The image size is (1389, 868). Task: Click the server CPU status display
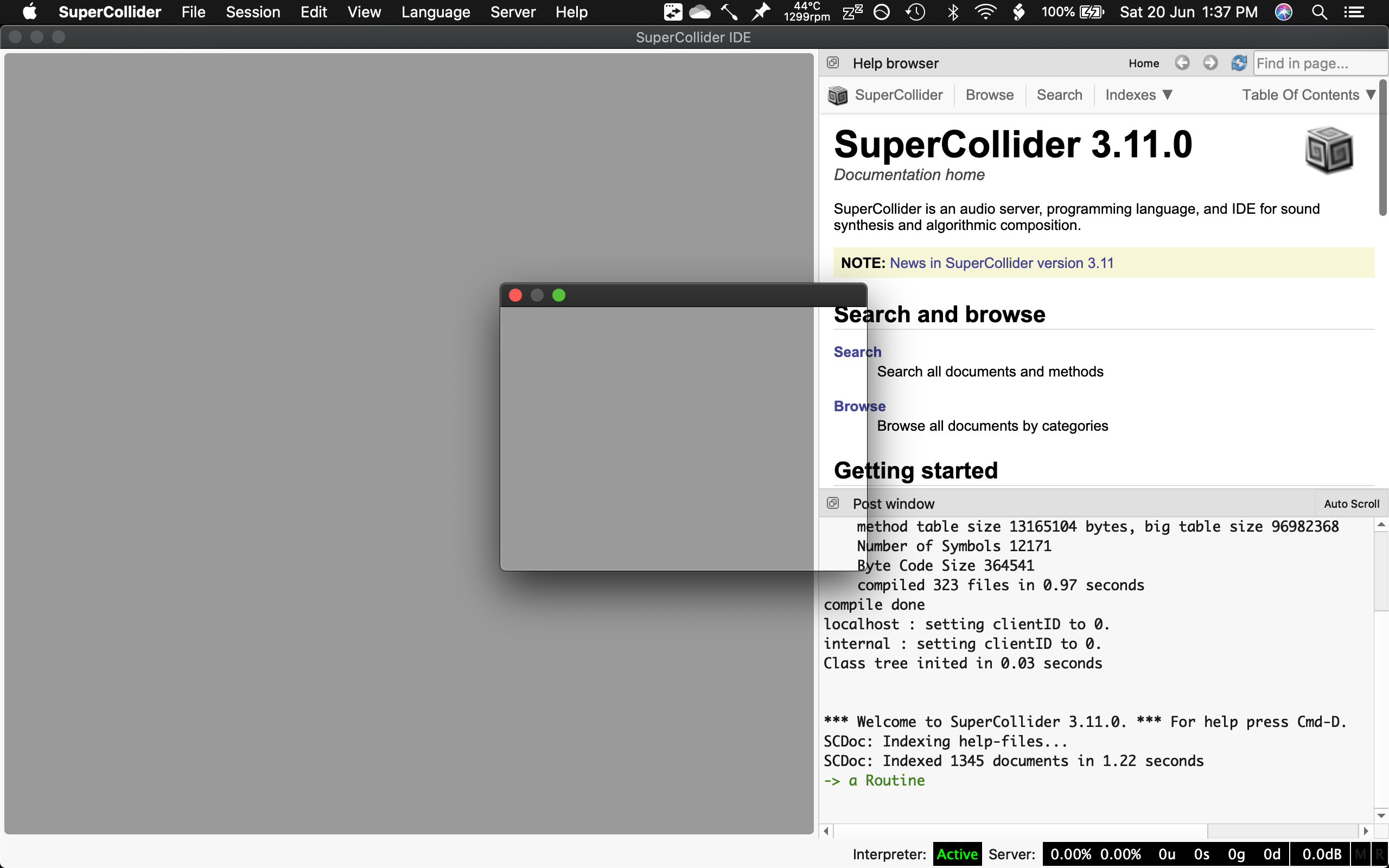[1095, 854]
